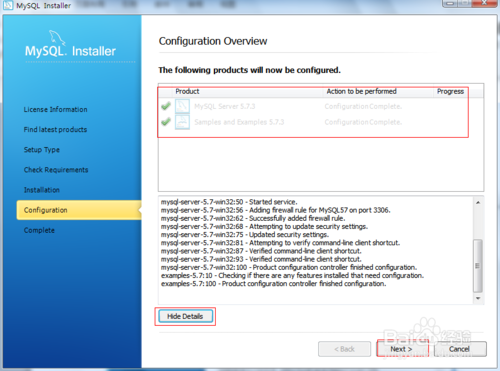This screenshot has height=371, width=500.
Task: Click green checkmark beside MySQL Server 5.7.3
Action: coord(166,106)
